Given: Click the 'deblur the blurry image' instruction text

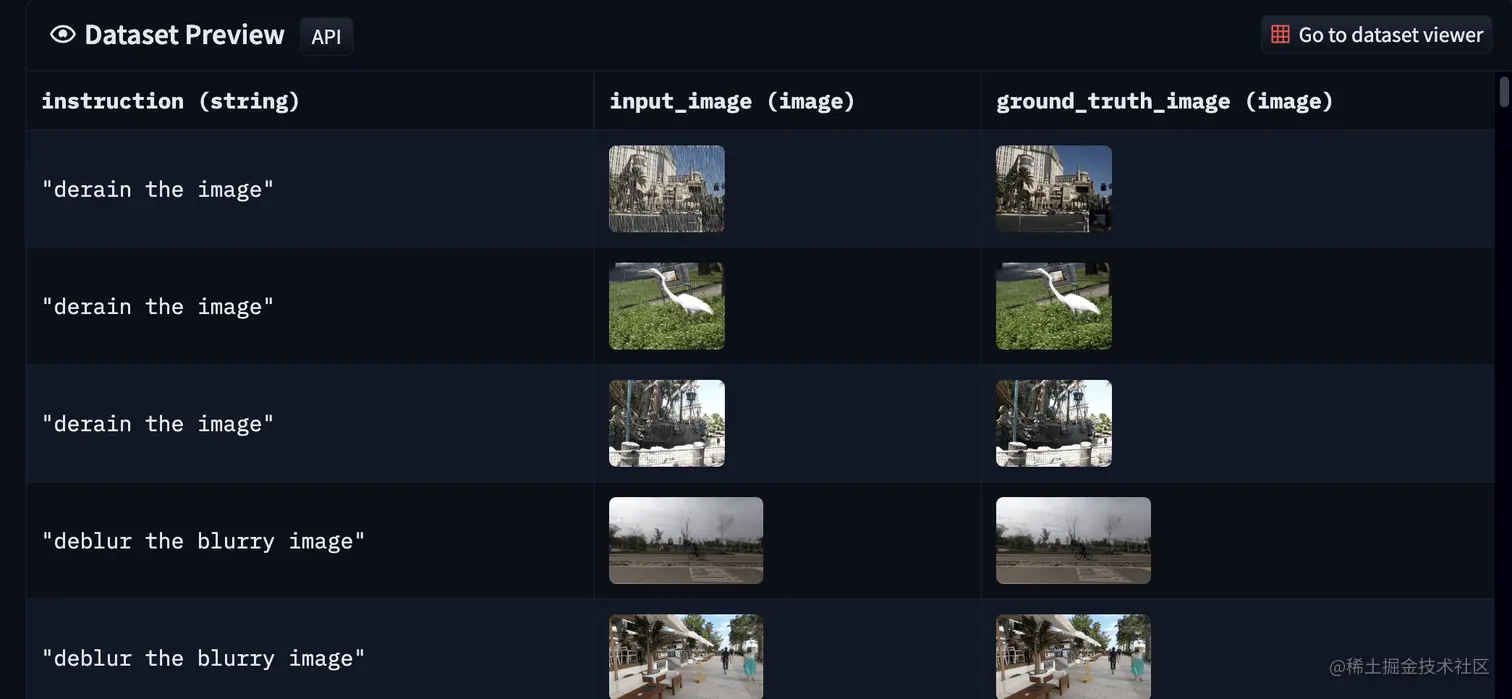Looking at the screenshot, I should (x=204, y=540).
